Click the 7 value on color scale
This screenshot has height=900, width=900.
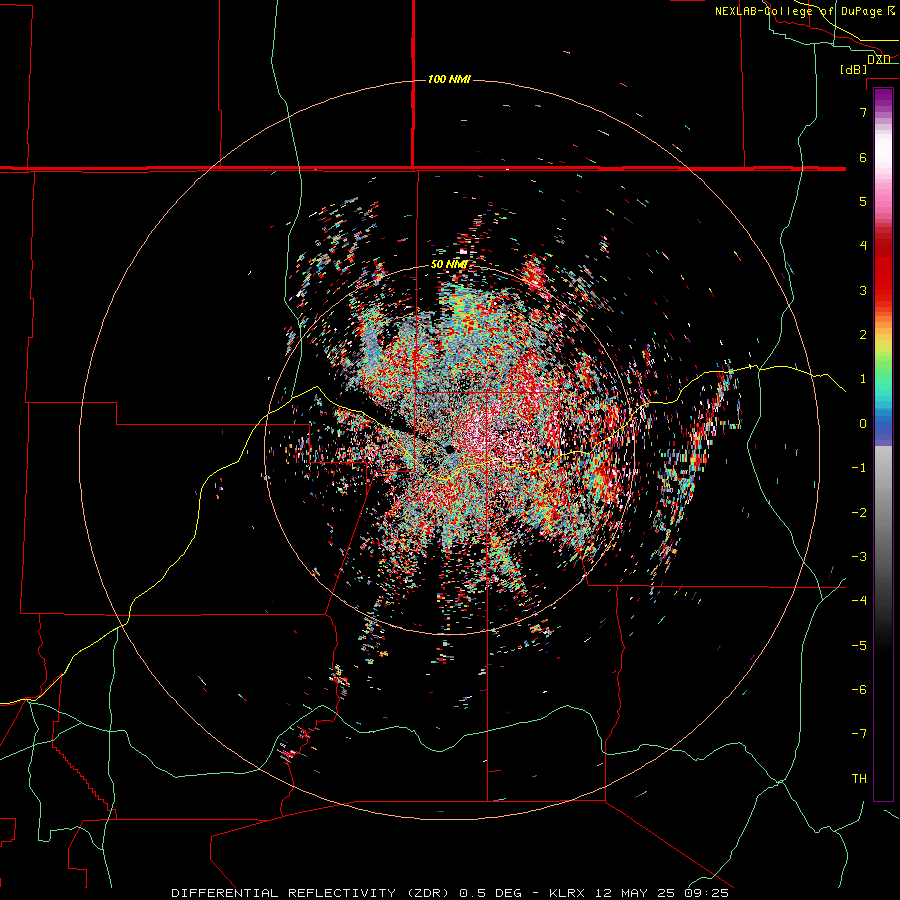(x=863, y=112)
